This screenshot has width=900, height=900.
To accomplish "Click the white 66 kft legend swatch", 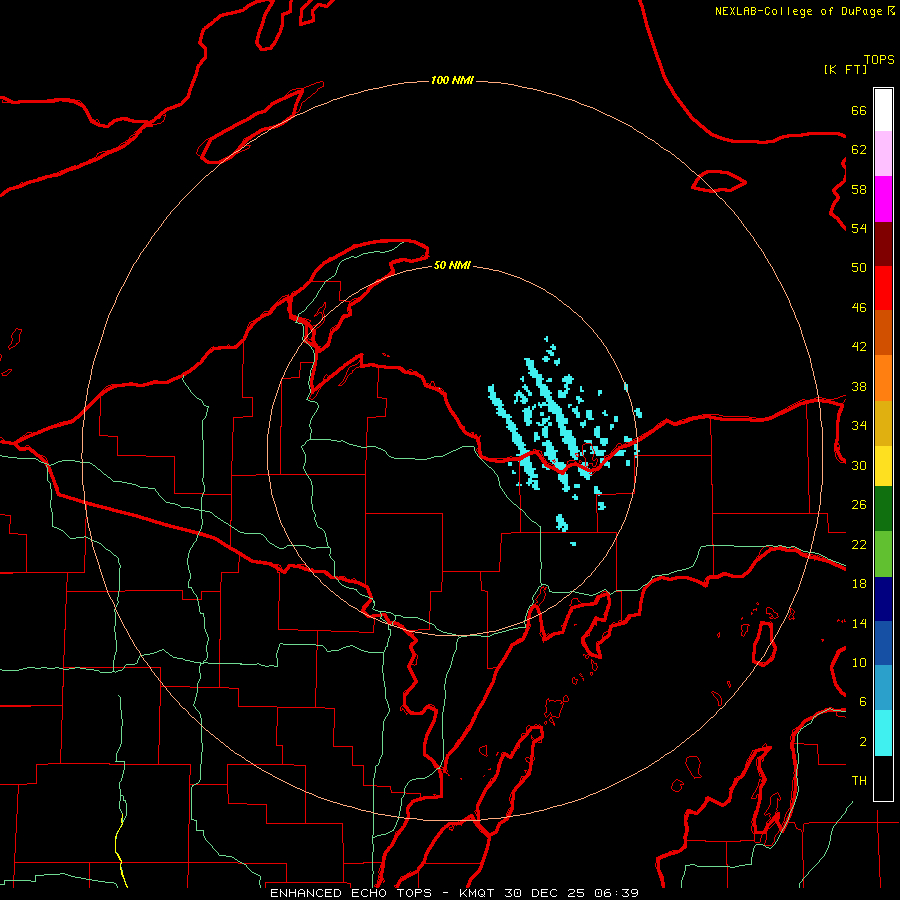I will (x=883, y=110).
